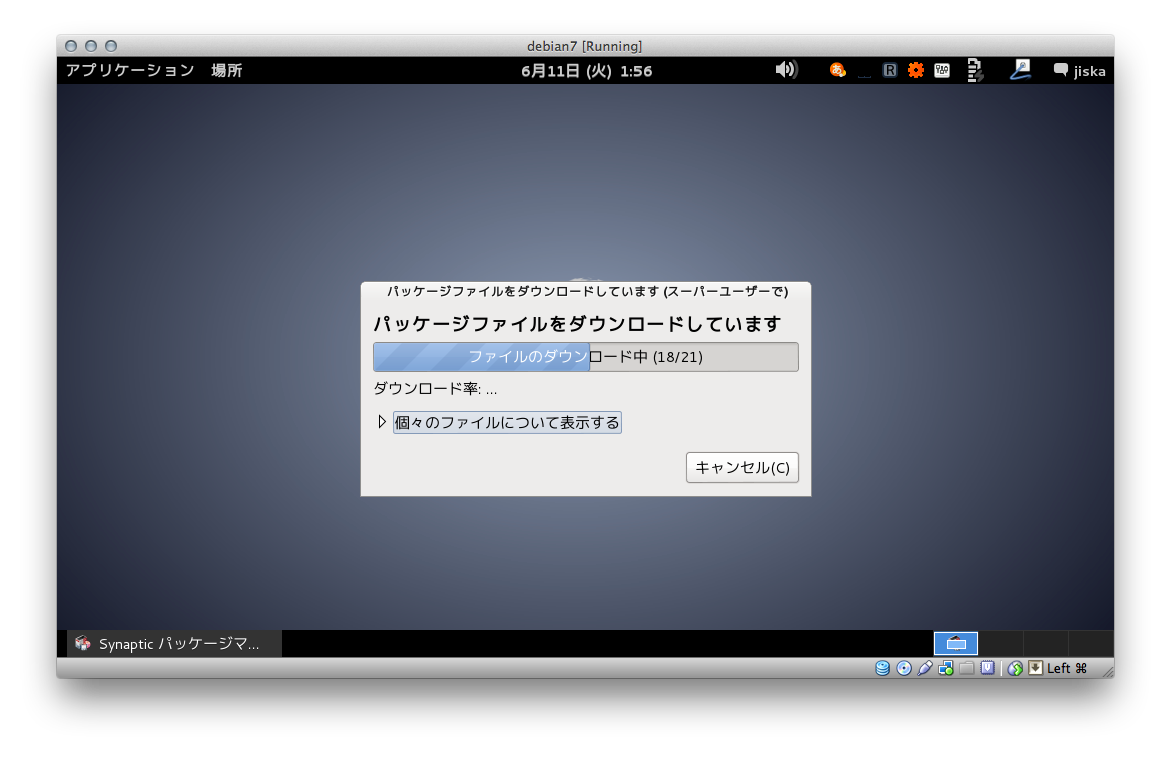Select the highlighted first workspace in switcher
The image size is (1171, 757).
point(956,644)
